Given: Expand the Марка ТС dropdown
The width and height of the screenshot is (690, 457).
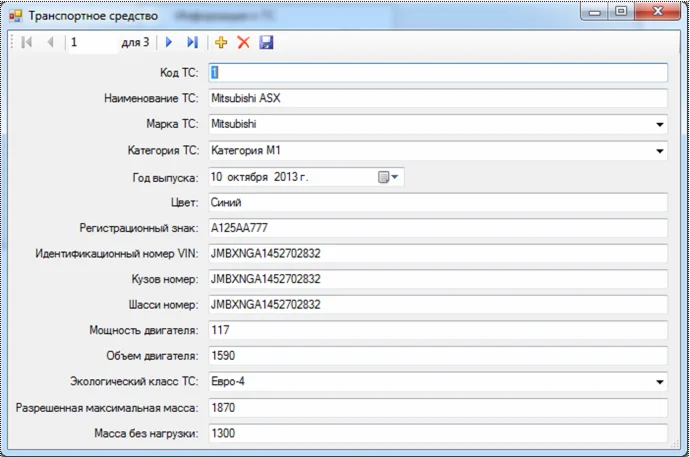Looking at the screenshot, I should pos(659,125).
